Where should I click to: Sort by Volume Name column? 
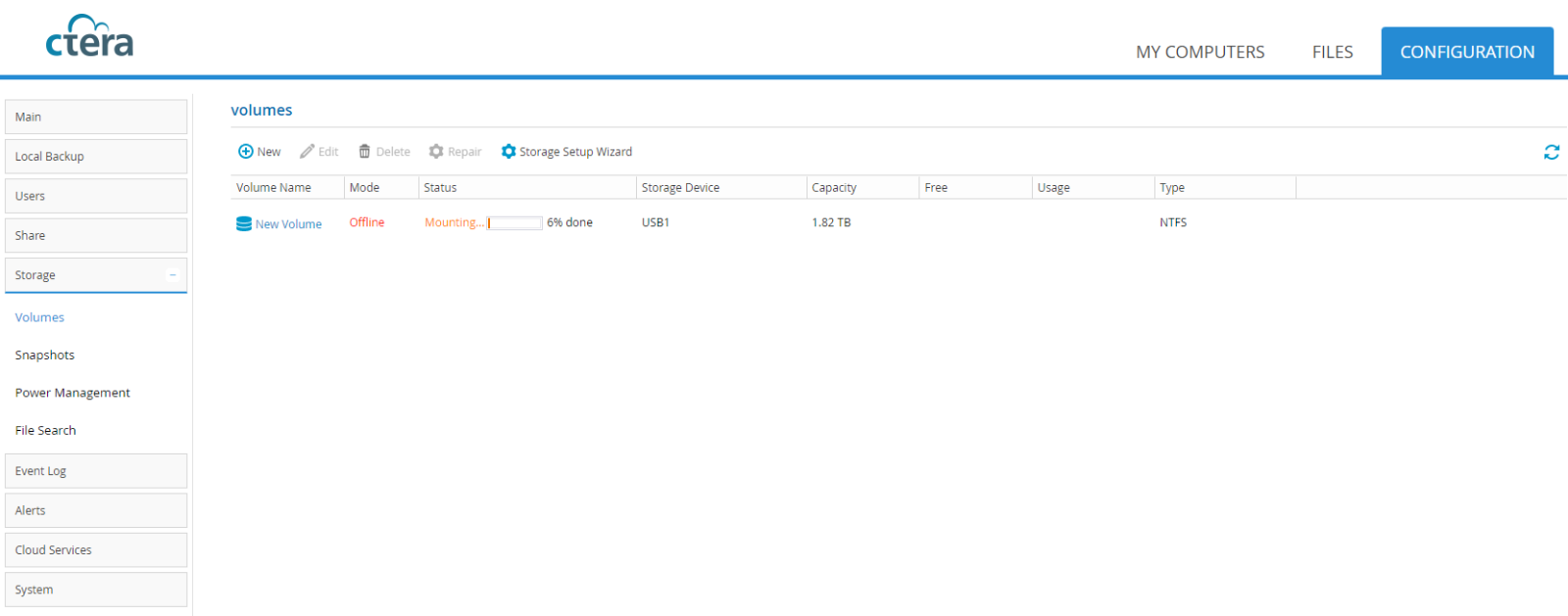click(x=287, y=187)
